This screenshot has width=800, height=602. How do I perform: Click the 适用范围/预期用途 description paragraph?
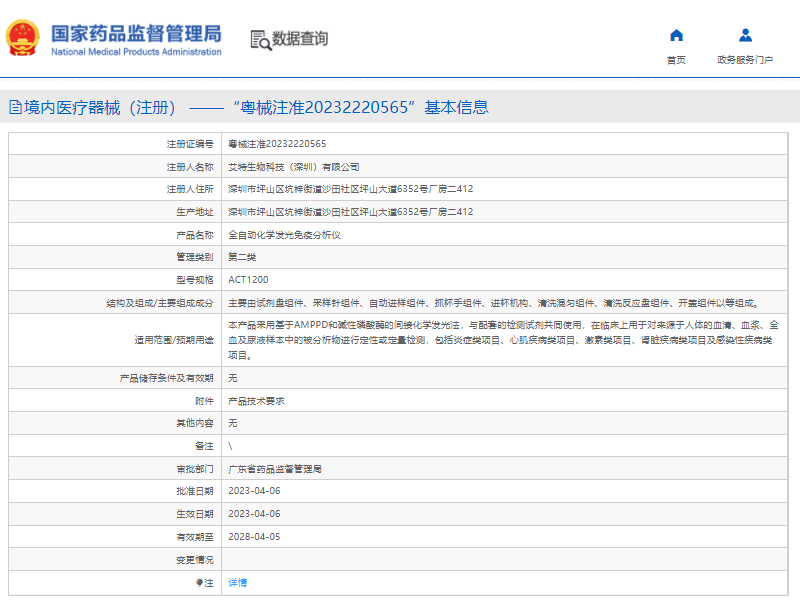[x=504, y=340]
